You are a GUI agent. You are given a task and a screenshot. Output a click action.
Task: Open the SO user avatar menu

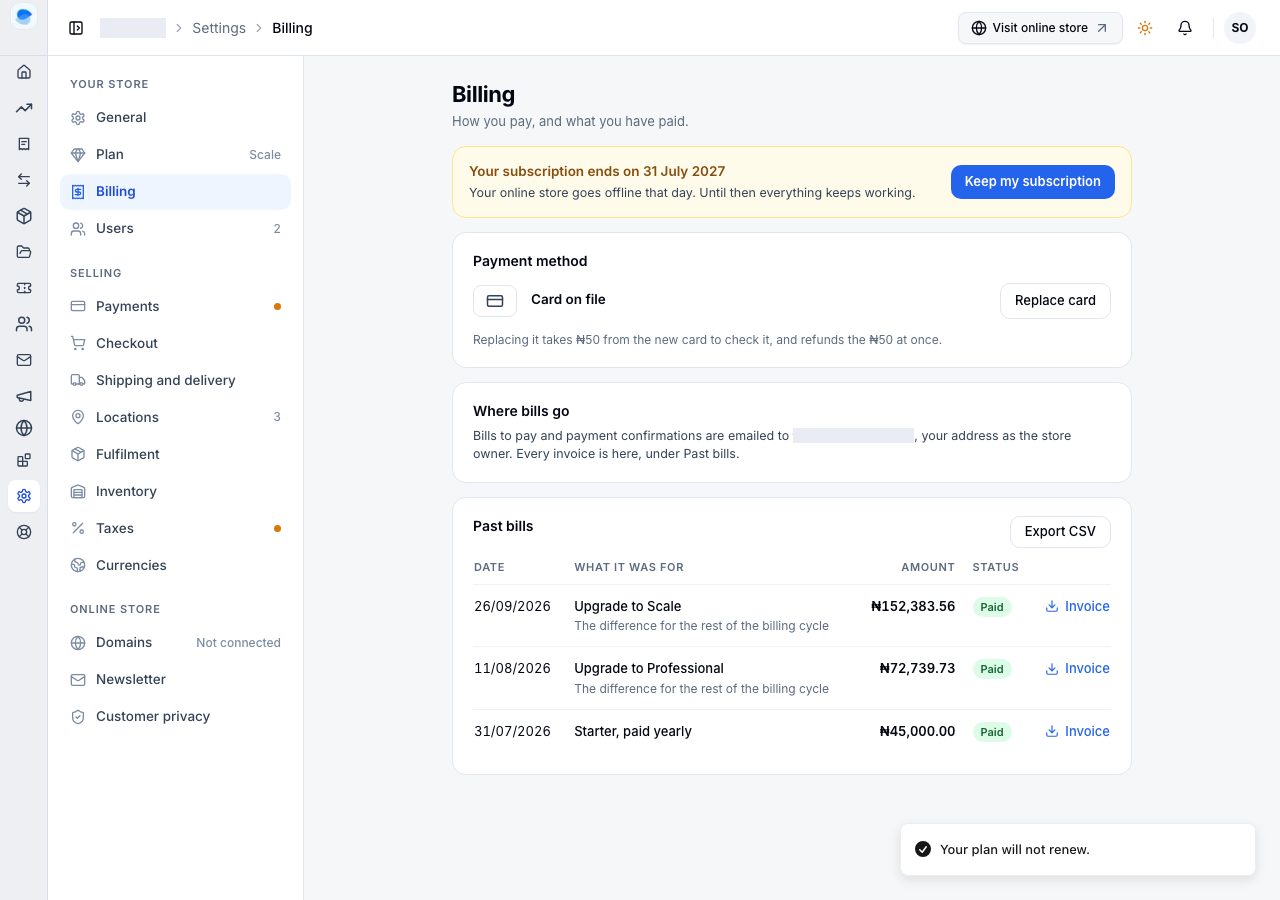coord(1240,28)
